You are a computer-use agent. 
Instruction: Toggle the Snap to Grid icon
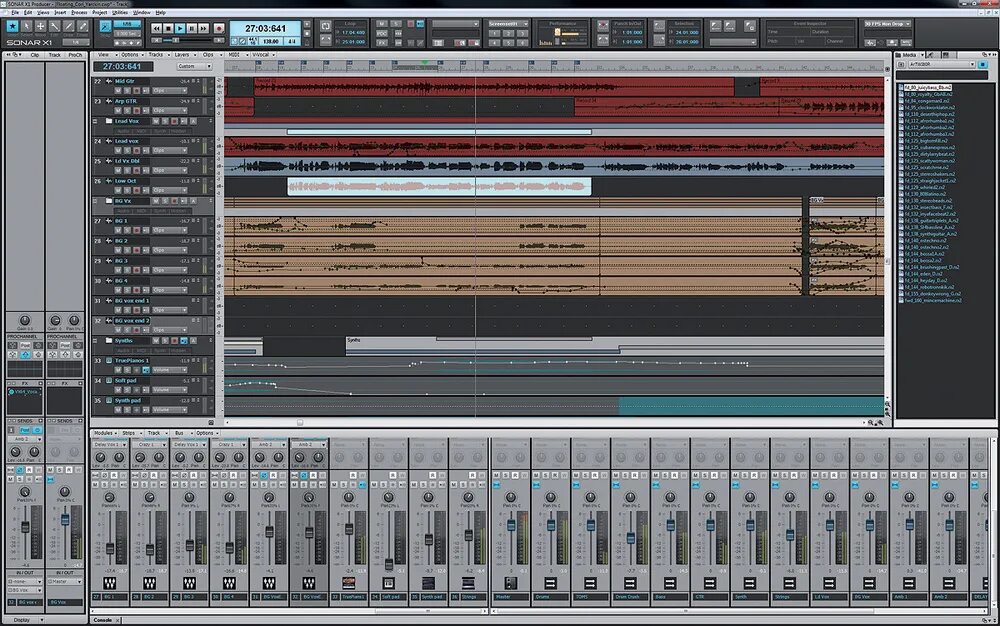pyautogui.click(x=106, y=26)
